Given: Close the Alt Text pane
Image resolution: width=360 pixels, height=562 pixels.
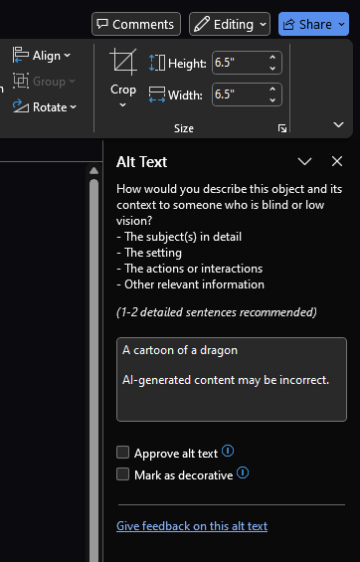Looking at the screenshot, I should coord(337,161).
